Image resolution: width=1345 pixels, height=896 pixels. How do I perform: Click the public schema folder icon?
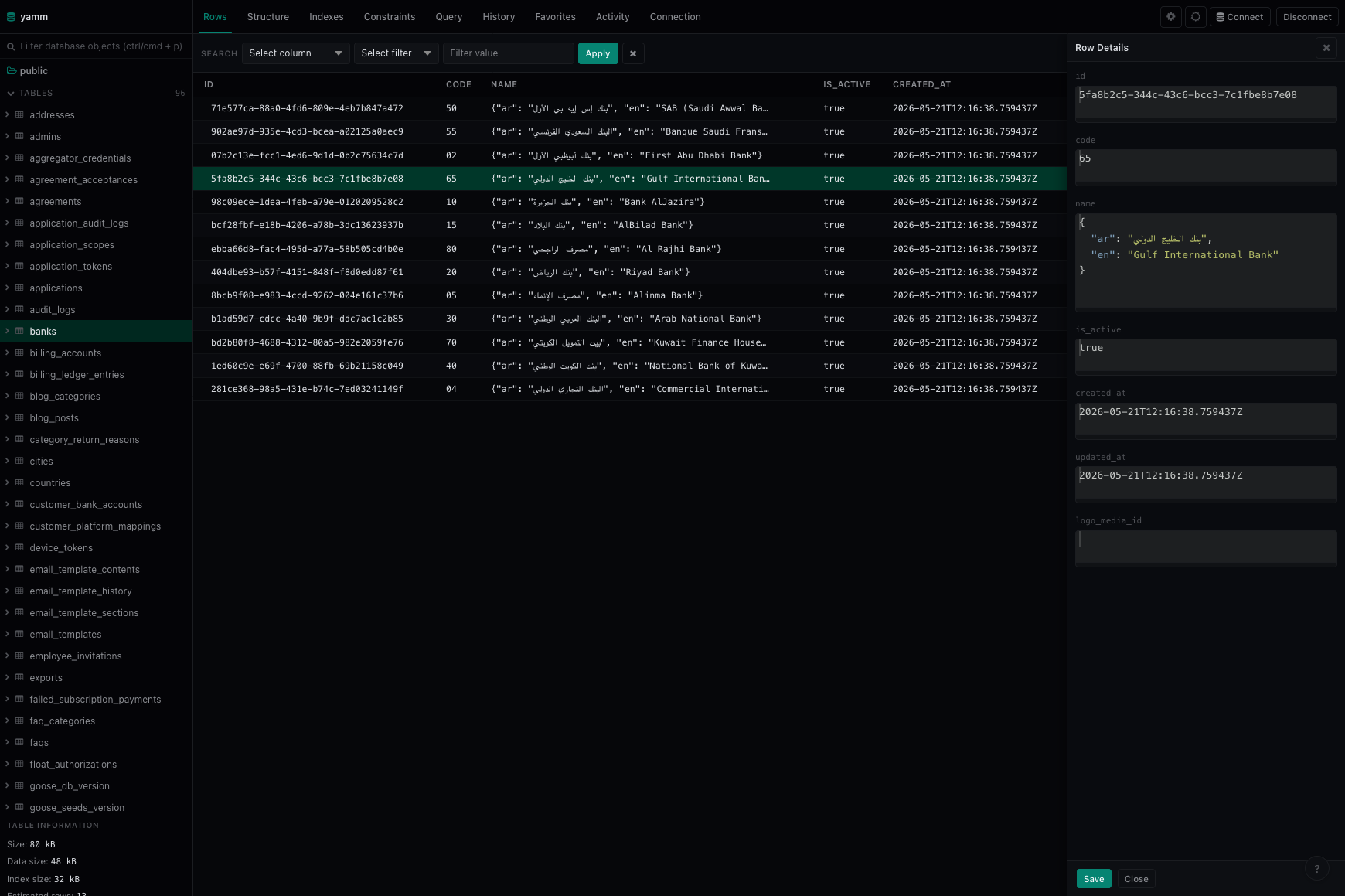point(12,70)
